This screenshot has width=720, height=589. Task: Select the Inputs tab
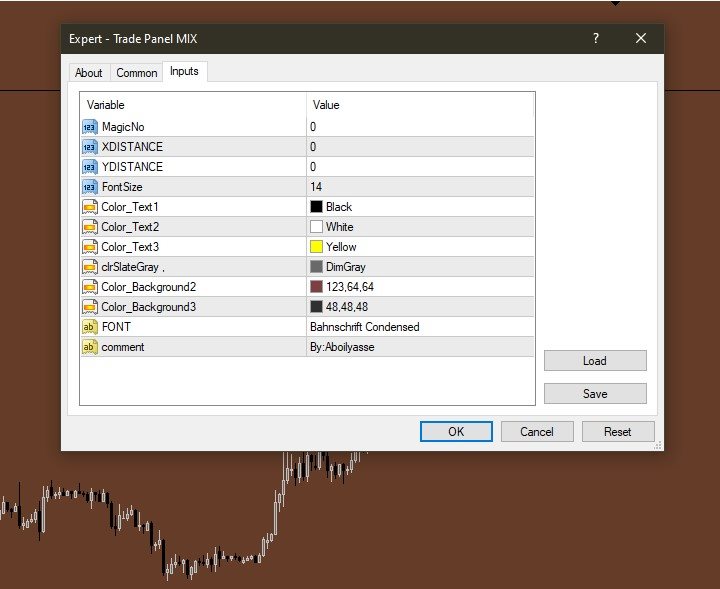point(184,71)
